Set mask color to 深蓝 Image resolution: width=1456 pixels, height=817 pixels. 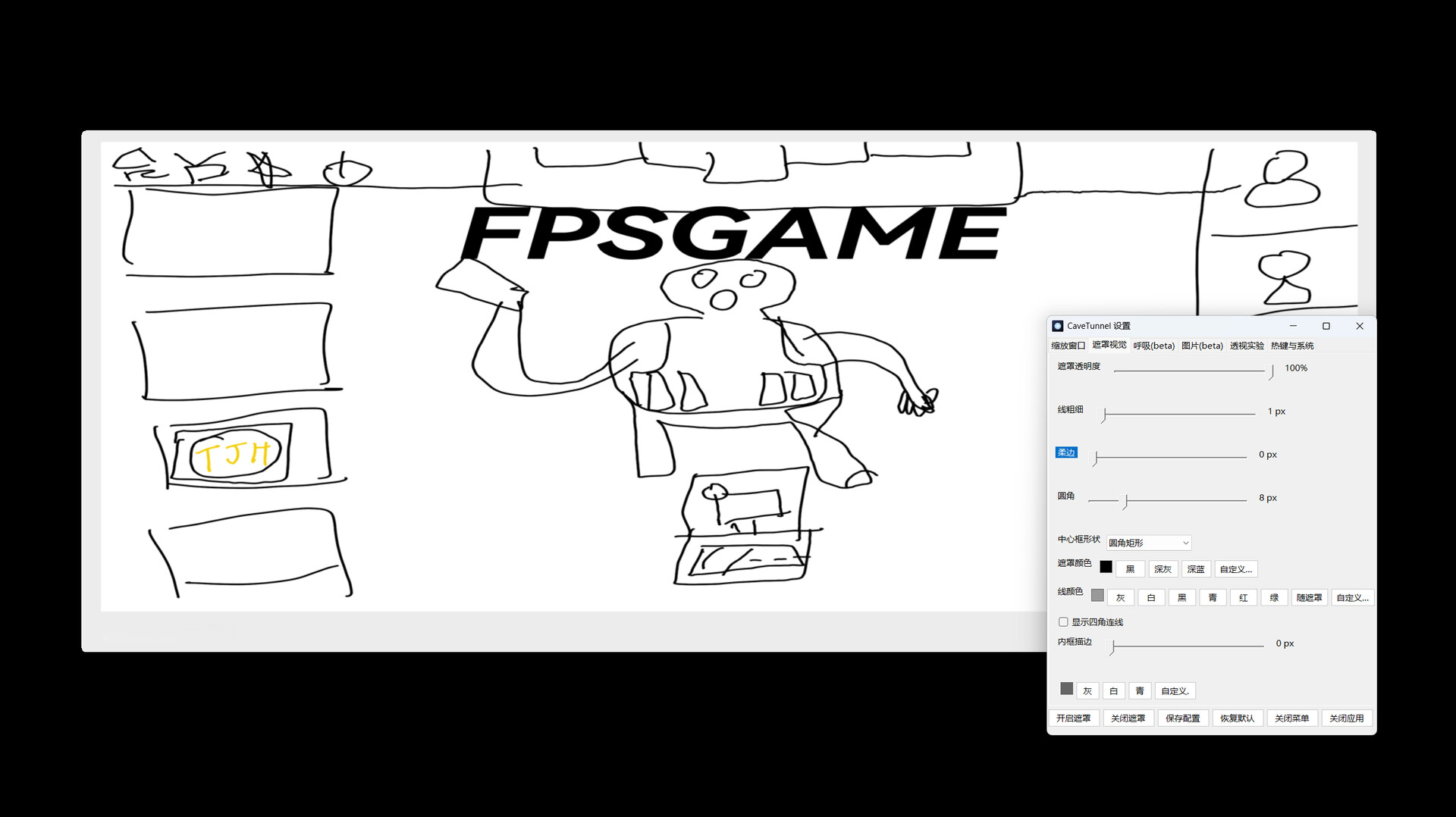point(1196,569)
